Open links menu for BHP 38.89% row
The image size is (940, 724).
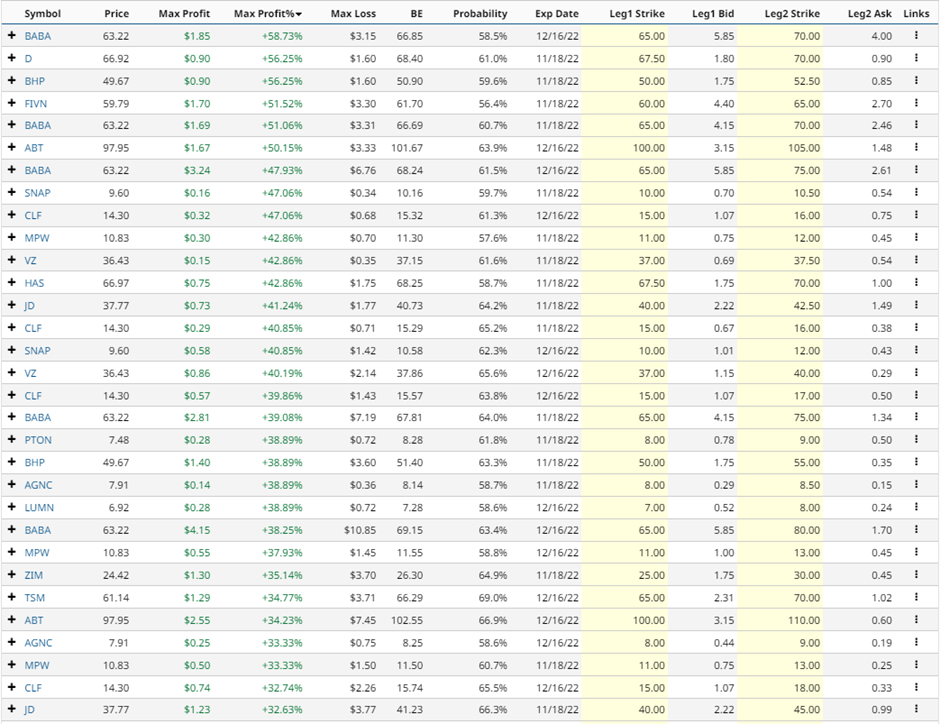(916, 463)
